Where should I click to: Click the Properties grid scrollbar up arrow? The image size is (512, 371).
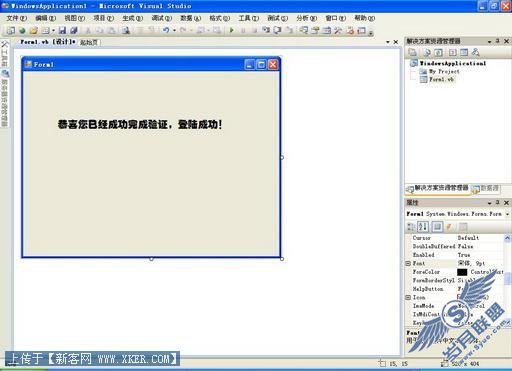coord(507,238)
